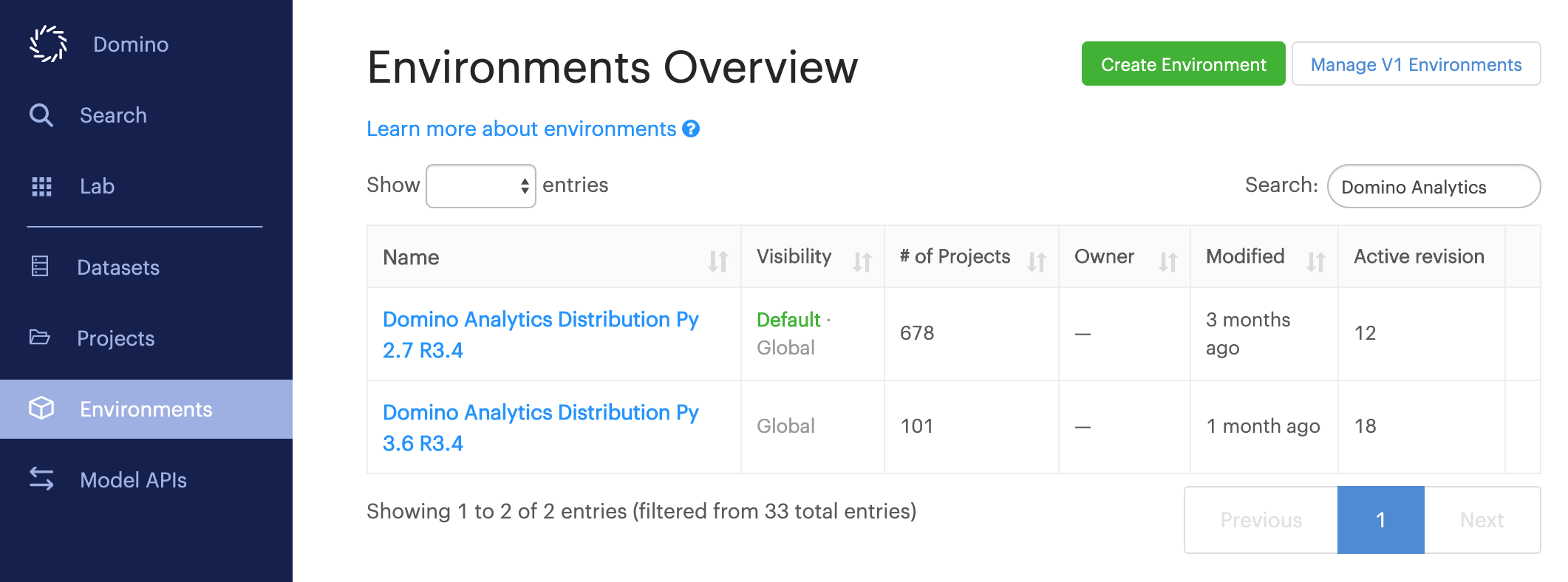Sort table by Owner column arrows
1568x582 pixels.
[1168, 261]
